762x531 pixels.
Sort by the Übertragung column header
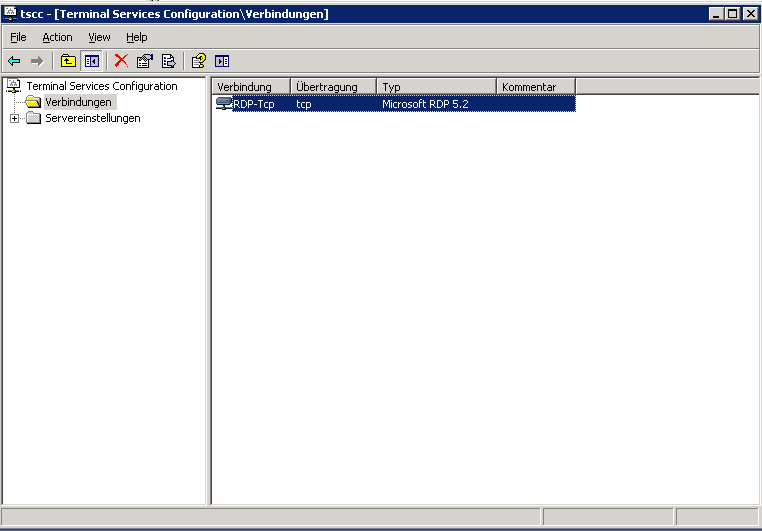[x=333, y=87]
